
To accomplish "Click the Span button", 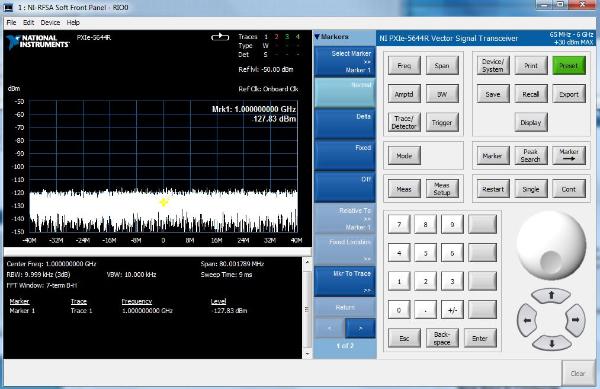I will tap(442, 66).
